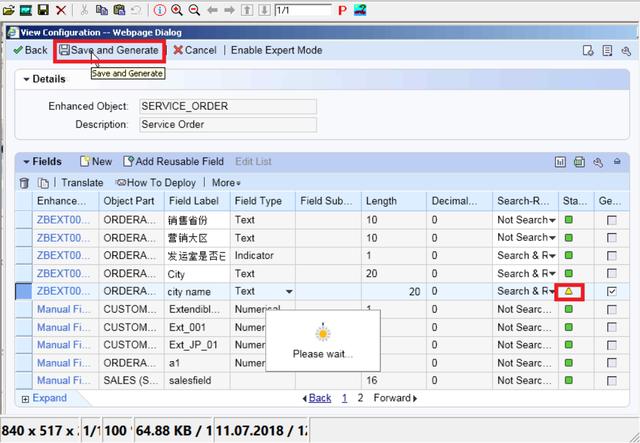Open file icon in viewer toolbar
This screenshot has height=443, width=640.
9,10
